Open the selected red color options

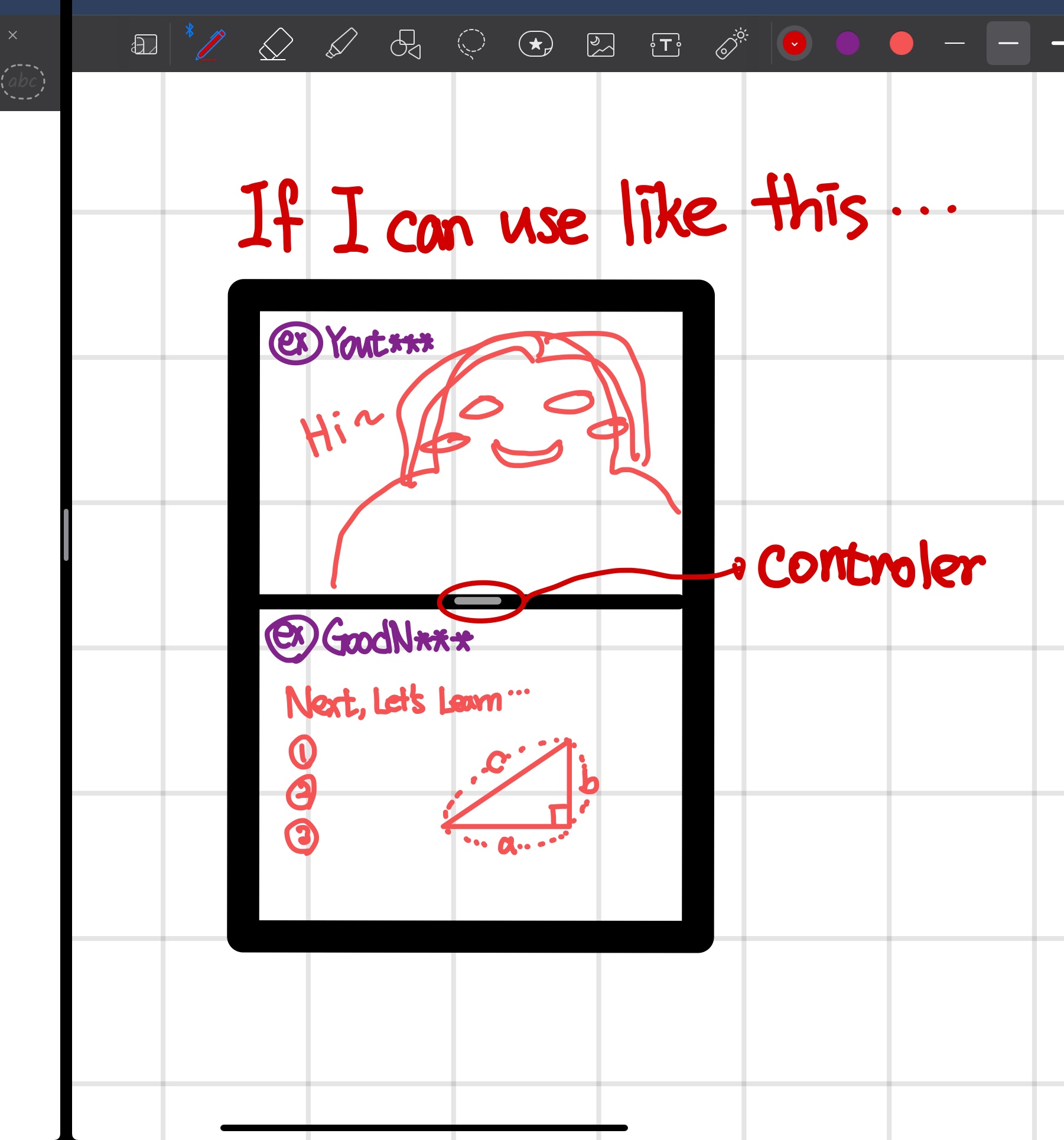[x=795, y=43]
